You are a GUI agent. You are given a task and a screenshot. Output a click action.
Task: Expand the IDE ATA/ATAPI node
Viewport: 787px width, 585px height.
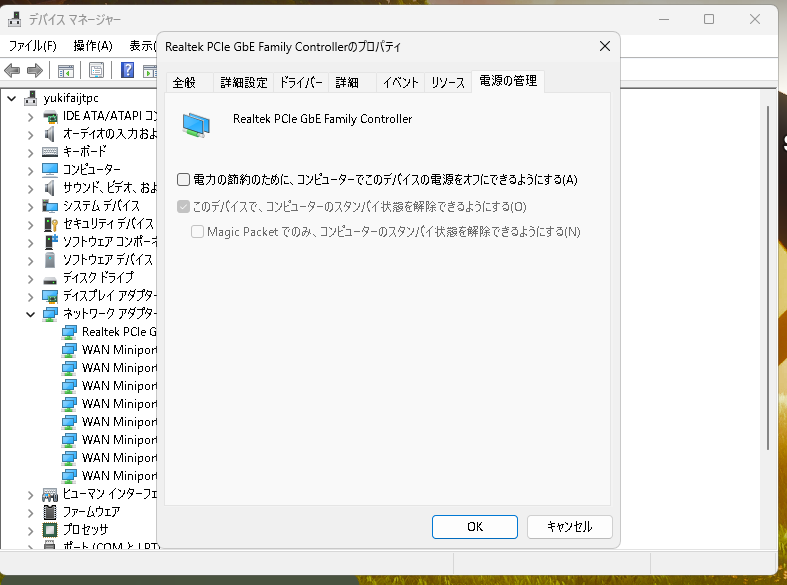pos(31,117)
